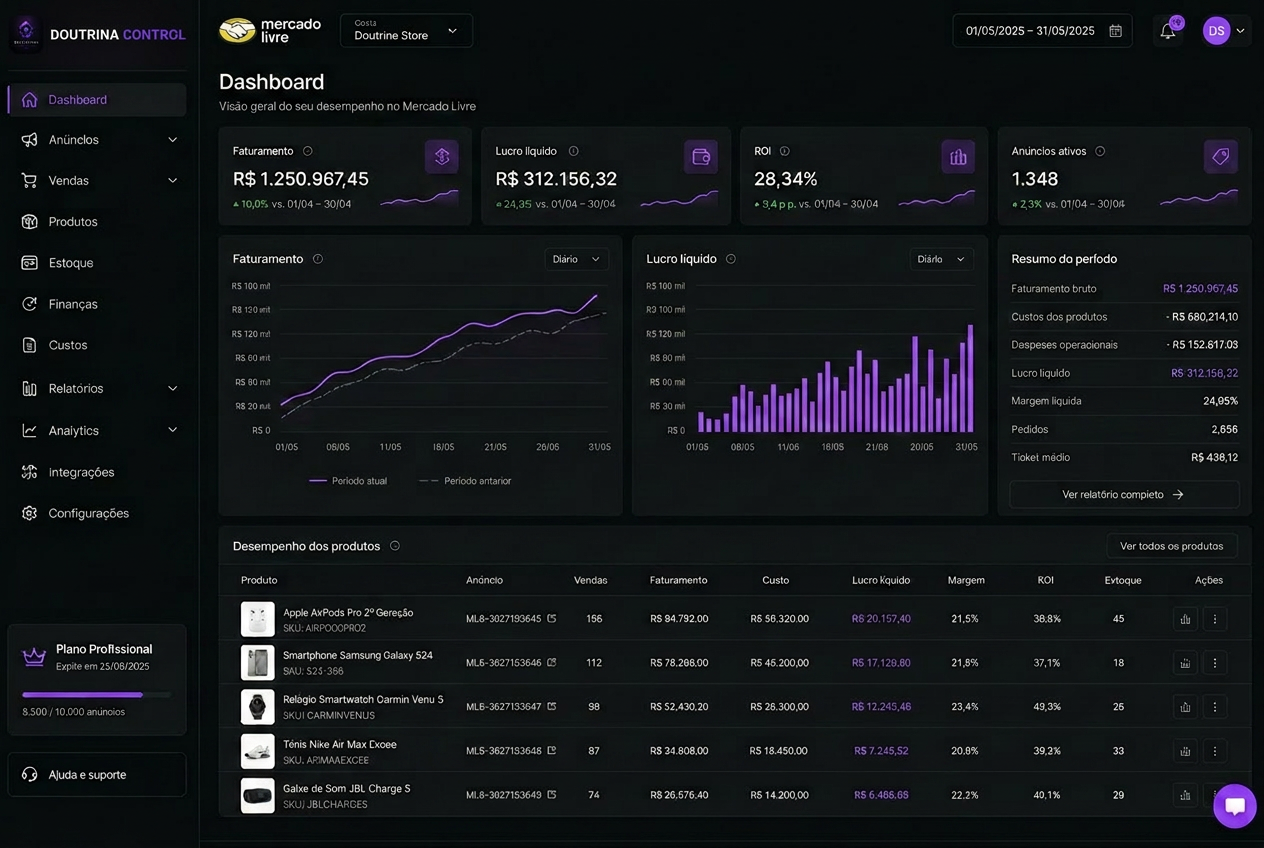Sort by the Vendas column header
This screenshot has height=848, width=1264.
tap(591, 580)
